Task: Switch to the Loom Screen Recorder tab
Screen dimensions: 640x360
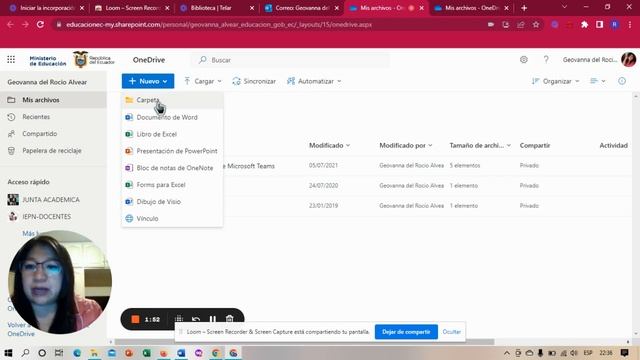Action: (x=131, y=8)
